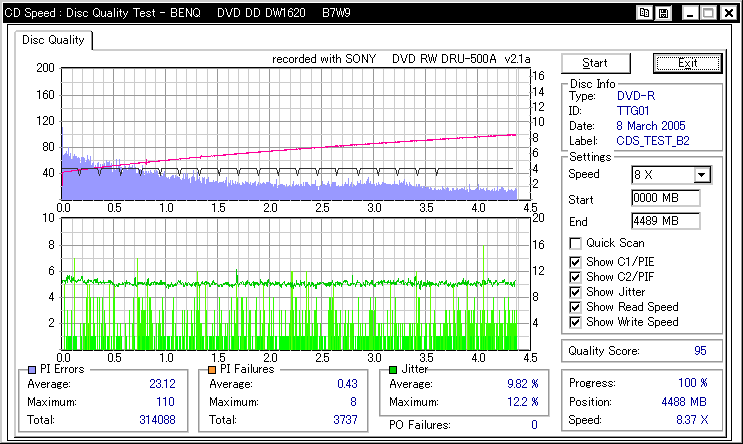Select the Disc Quality tab
Screen dimensions: 743x444
pos(55,41)
